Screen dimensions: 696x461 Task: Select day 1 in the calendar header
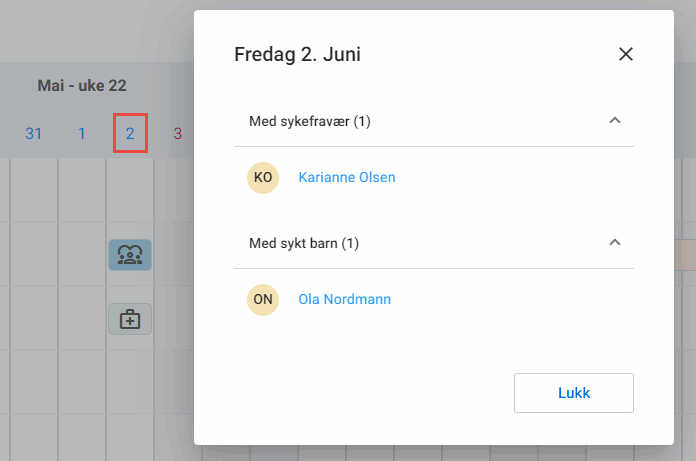[82, 133]
